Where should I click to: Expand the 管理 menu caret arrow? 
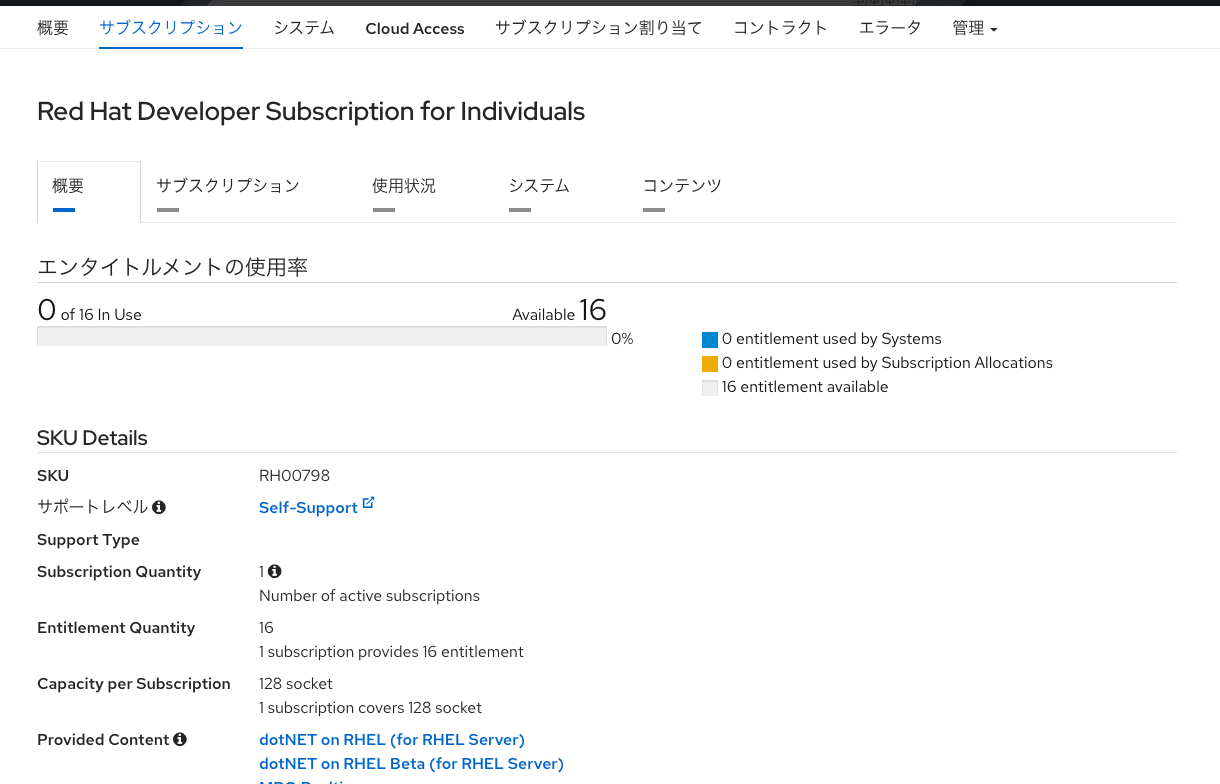(995, 30)
